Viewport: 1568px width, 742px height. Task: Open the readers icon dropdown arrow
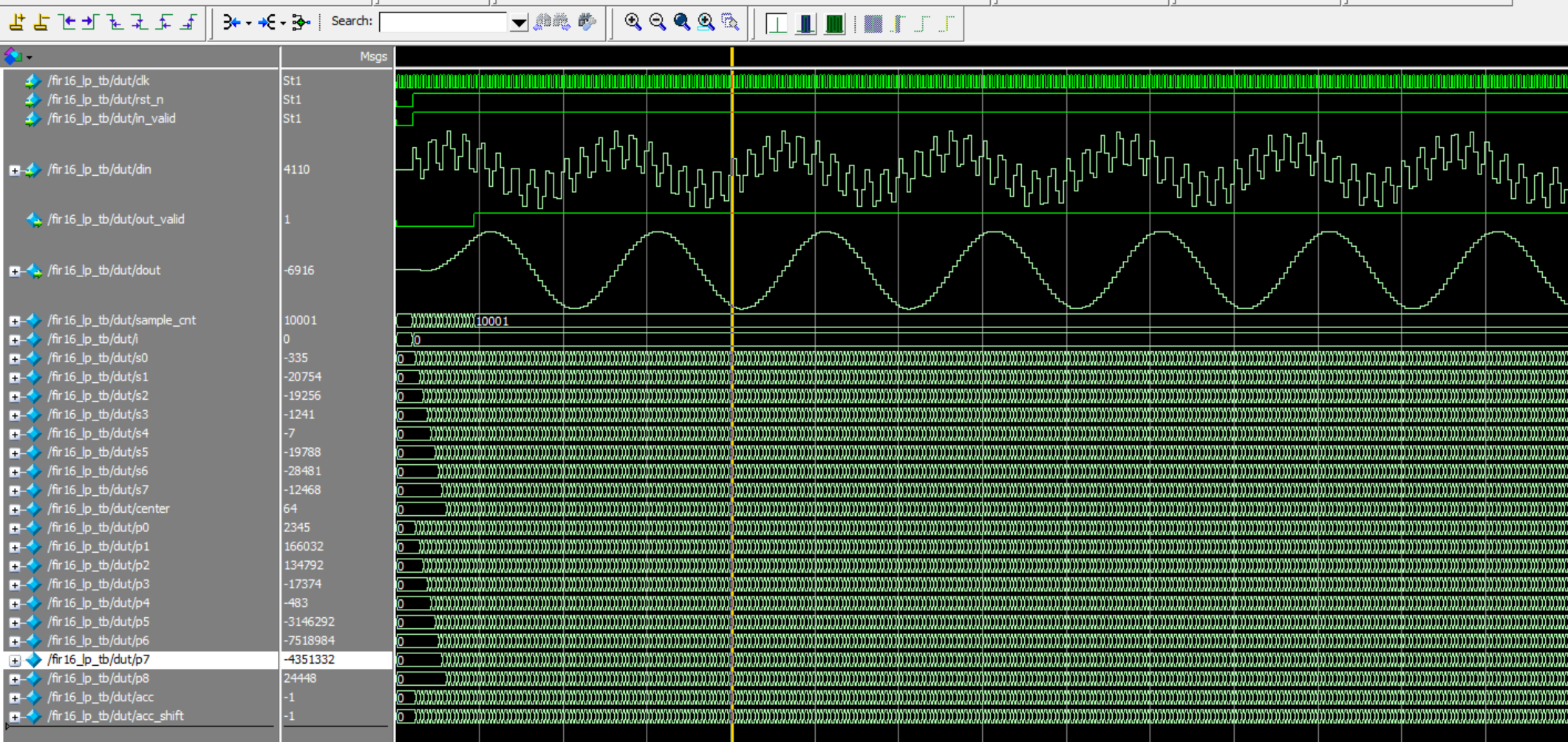[283, 24]
